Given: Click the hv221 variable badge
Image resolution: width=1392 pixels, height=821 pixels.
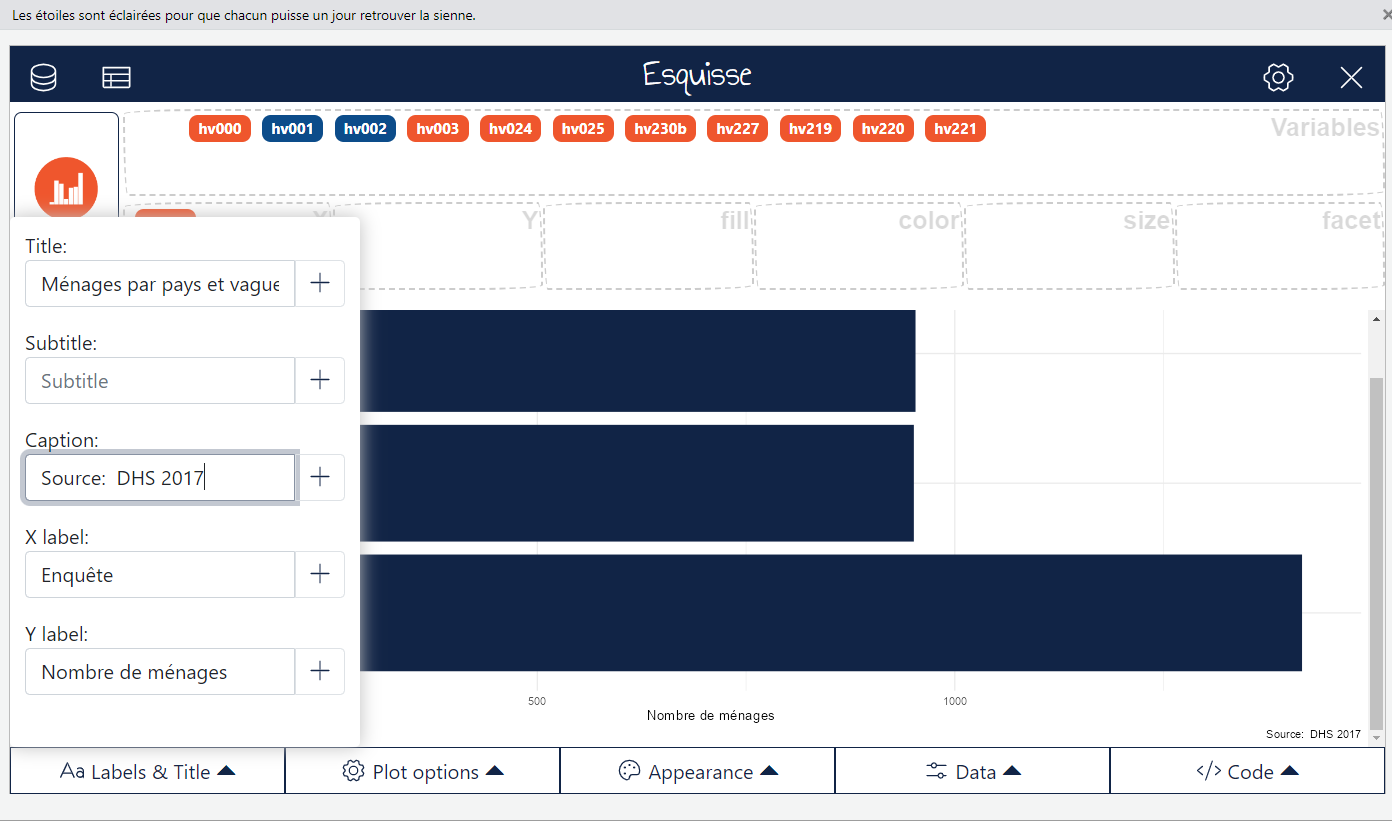Looking at the screenshot, I should pyautogui.click(x=955, y=128).
